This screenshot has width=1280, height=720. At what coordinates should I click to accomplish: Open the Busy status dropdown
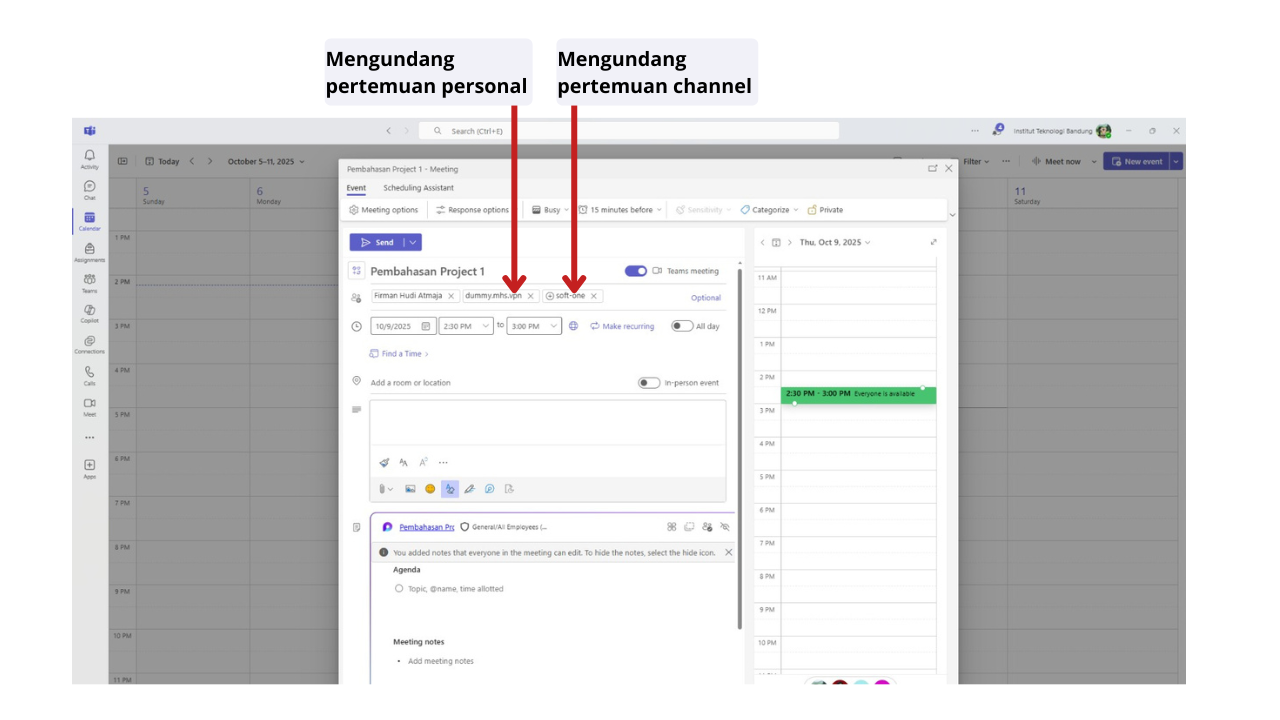tap(551, 210)
